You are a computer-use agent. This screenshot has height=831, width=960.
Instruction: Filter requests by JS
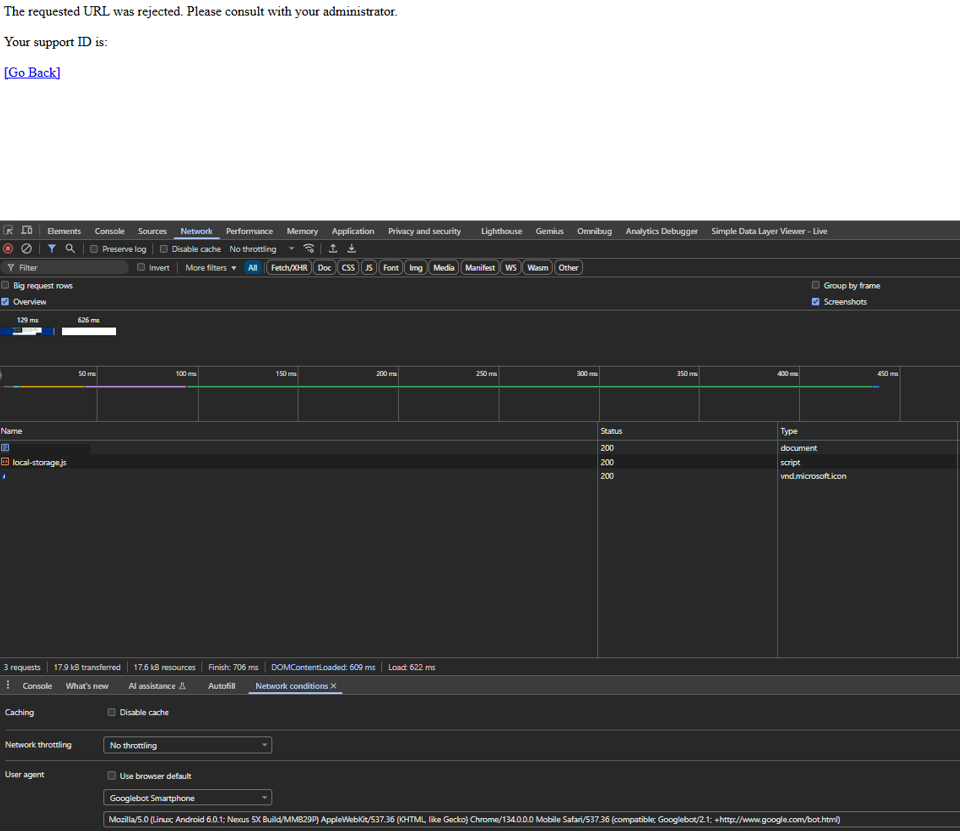[x=369, y=268]
